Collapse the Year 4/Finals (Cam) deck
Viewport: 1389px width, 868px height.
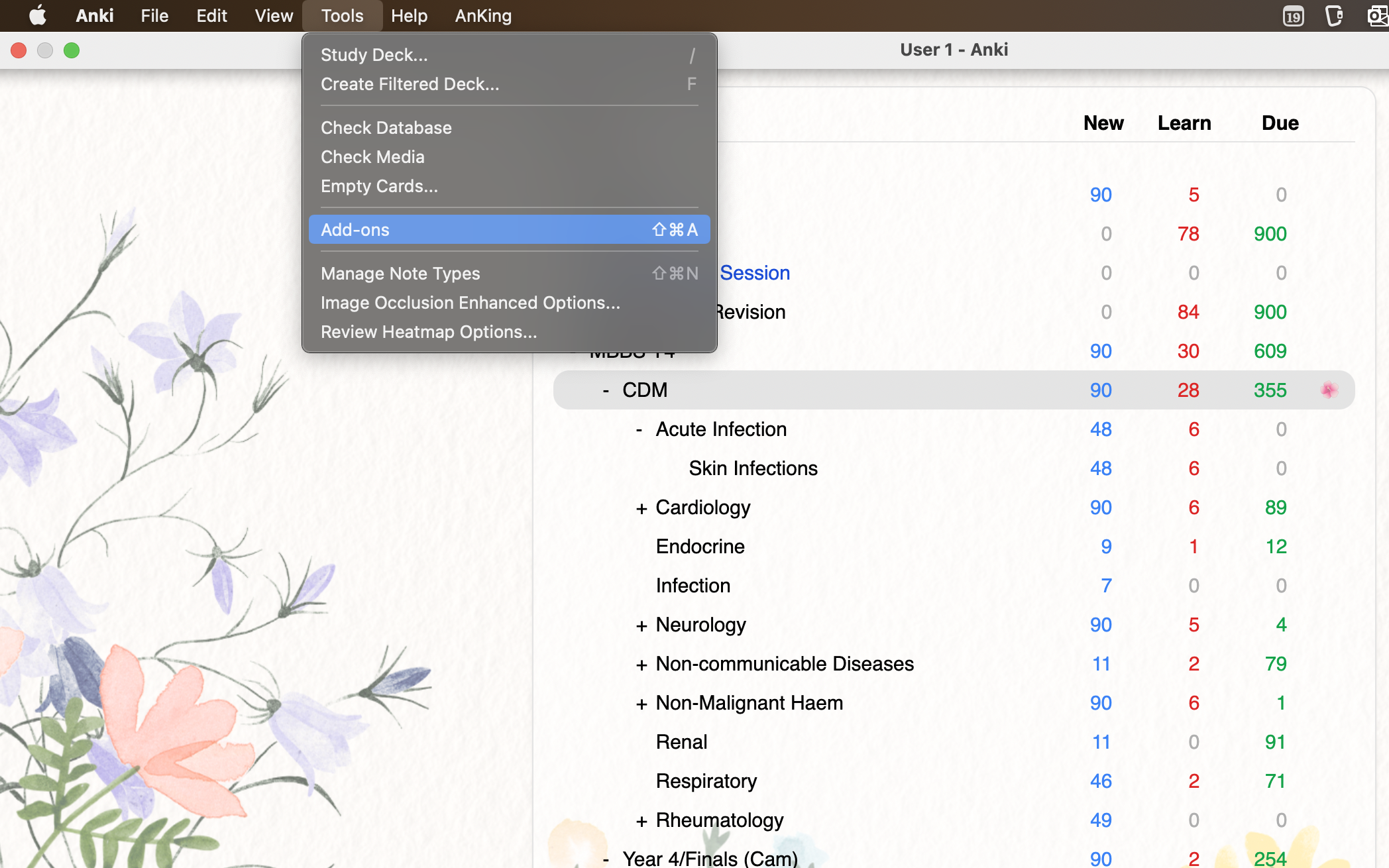pyautogui.click(x=606, y=859)
